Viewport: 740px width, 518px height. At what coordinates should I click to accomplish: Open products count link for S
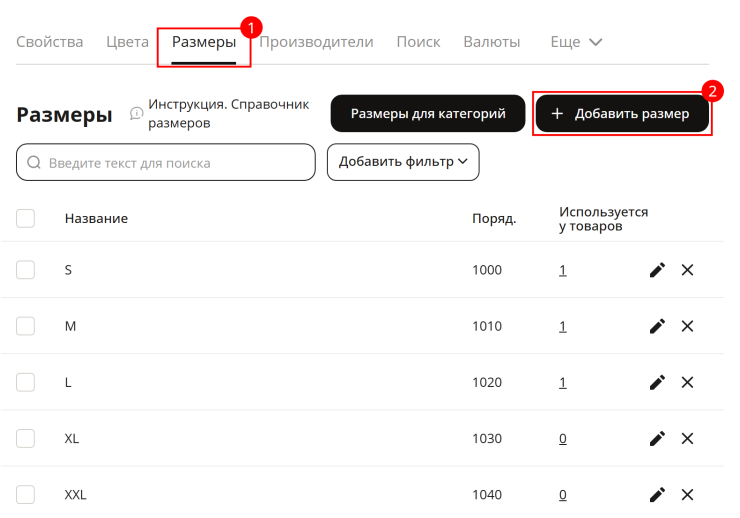pos(563,270)
